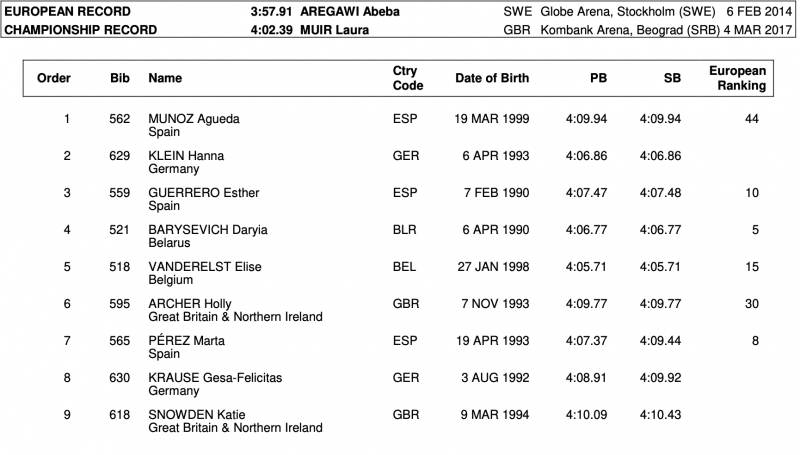Image resolution: width=800 pixels, height=455 pixels.
Task: Click athlete name MUNOZ Agueda
Action: pos(194,119)
